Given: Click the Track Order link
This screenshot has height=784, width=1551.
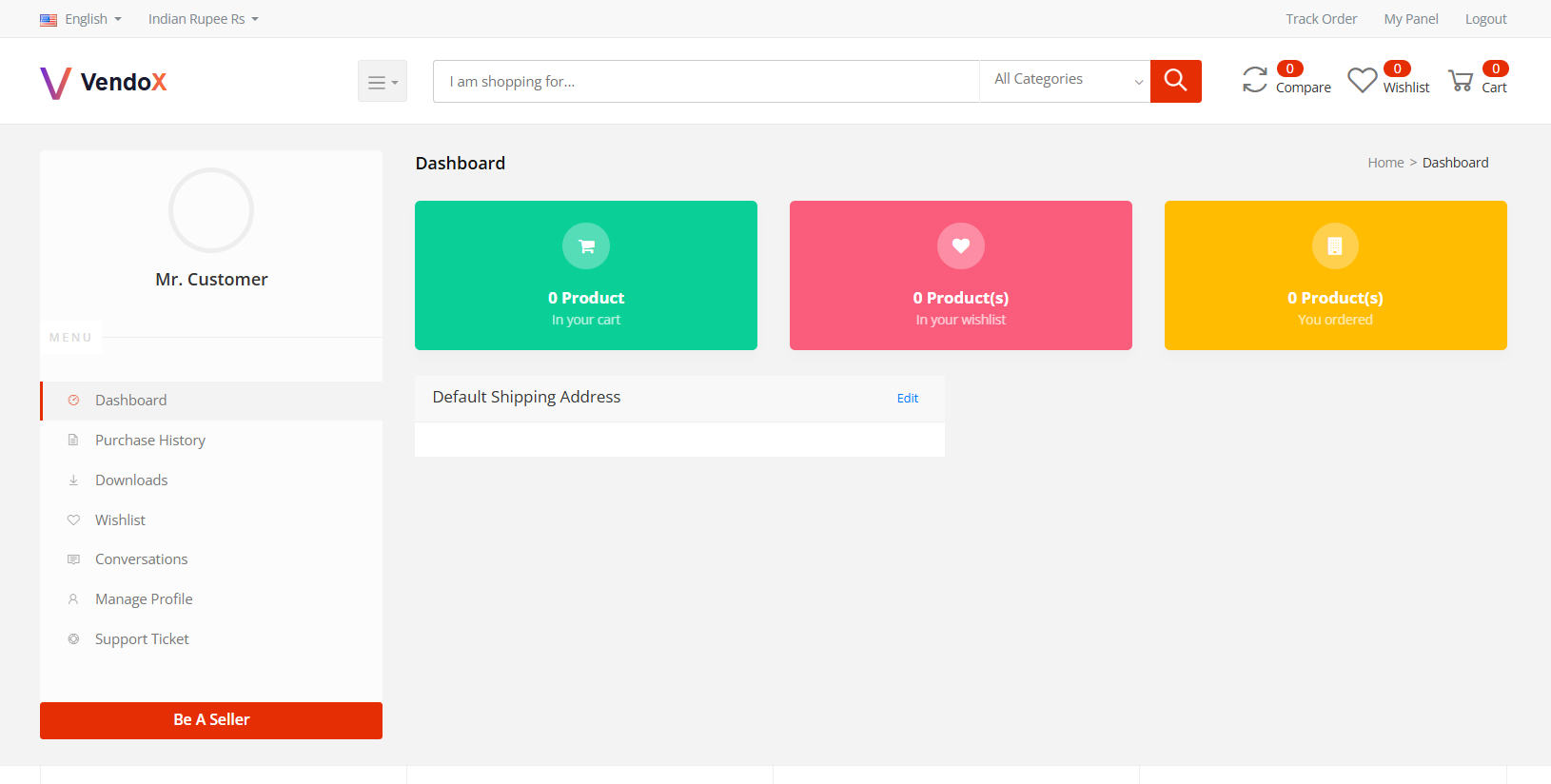Looking at the screenshot, I should click(1321, 19).
